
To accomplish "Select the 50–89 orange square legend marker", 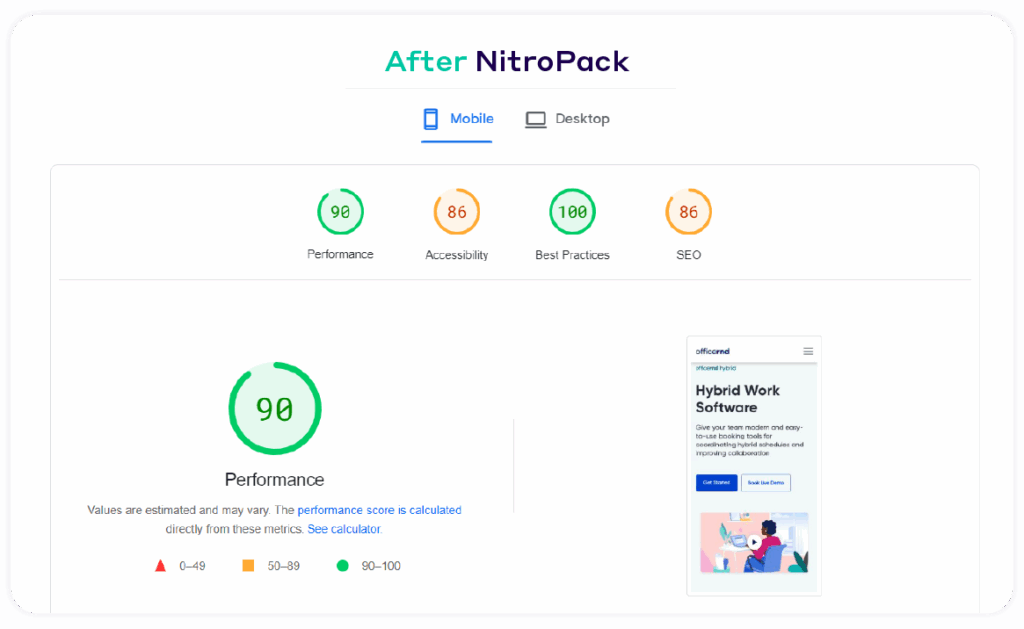I will coord(248,565).
